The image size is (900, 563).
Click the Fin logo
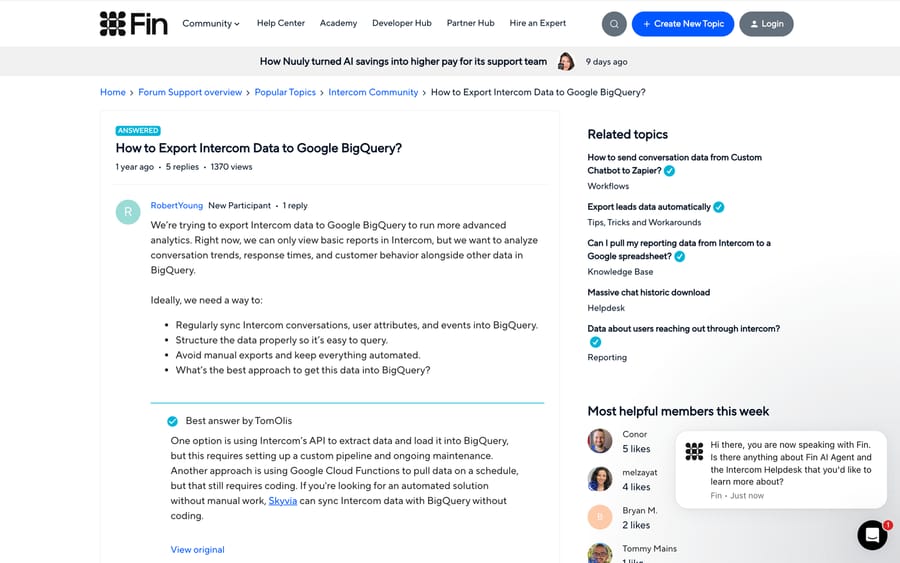click(x=133, y=24)
